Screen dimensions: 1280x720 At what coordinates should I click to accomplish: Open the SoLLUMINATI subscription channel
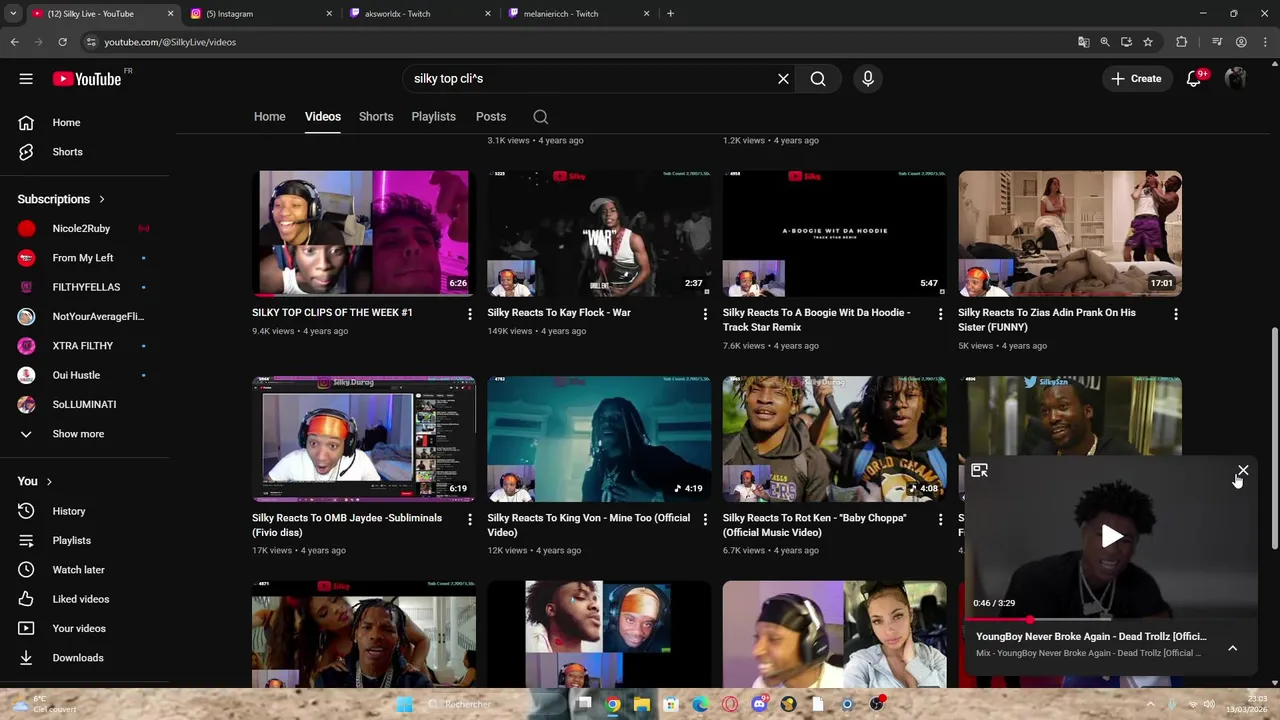pyautogui.click(x=84, y=405)
